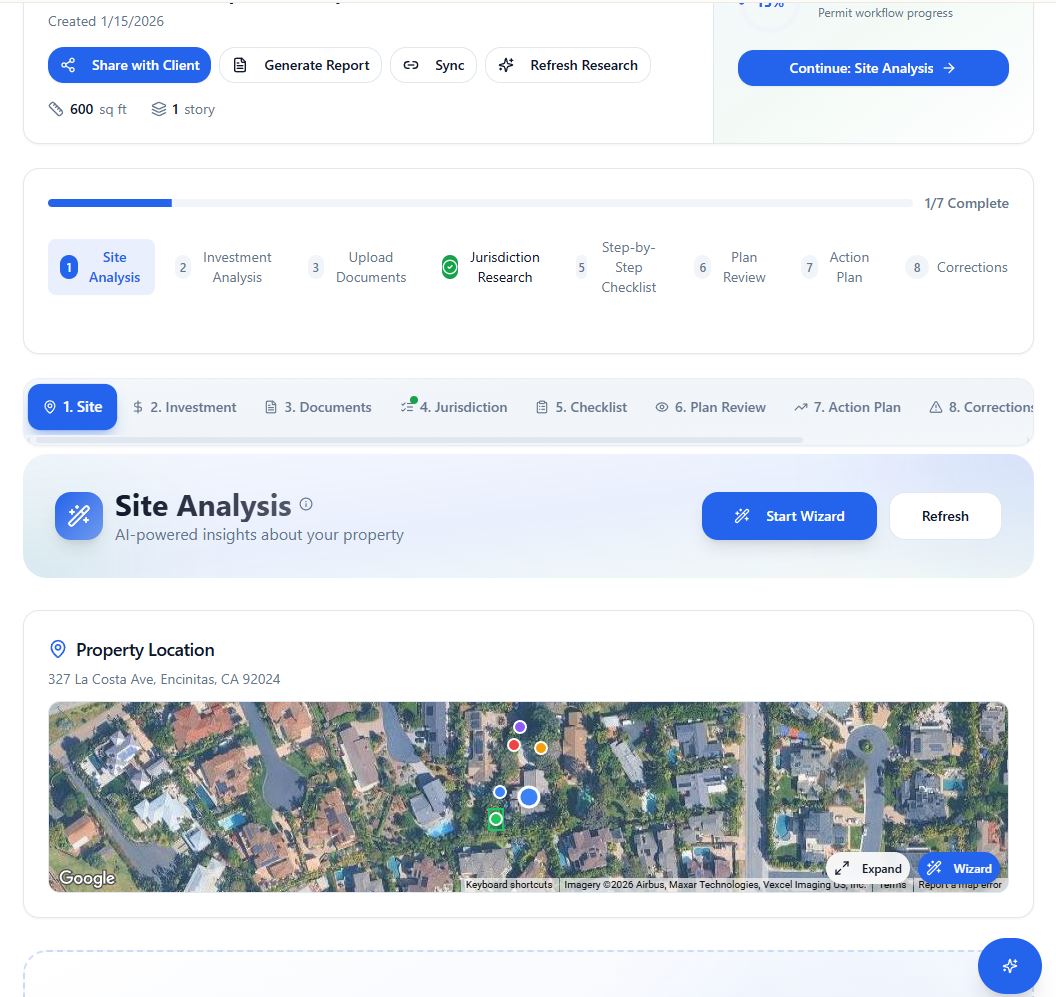
Task: Continue to Site Analysis
Action: [873, 68]
